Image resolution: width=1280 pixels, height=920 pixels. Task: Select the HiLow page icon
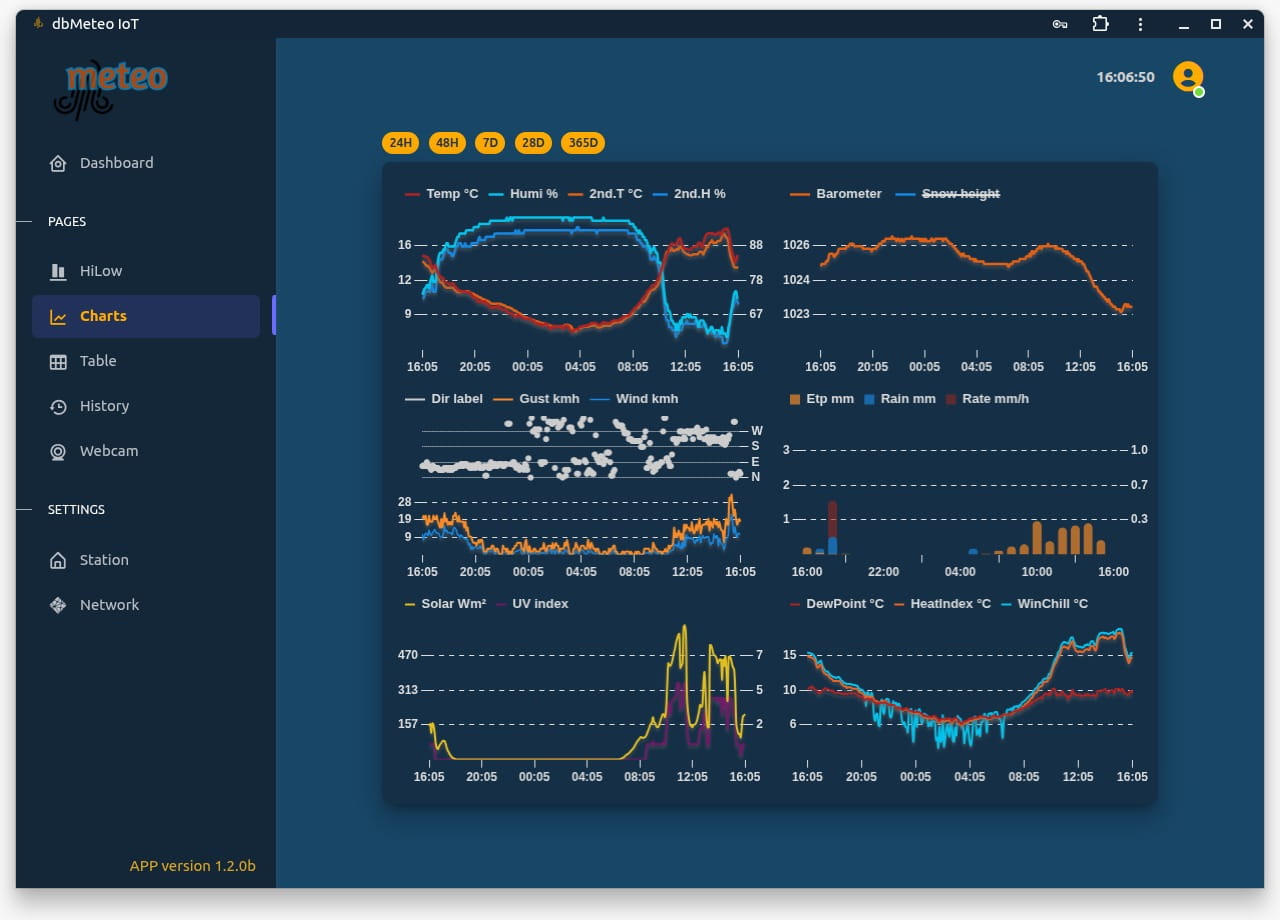(59, 271)
